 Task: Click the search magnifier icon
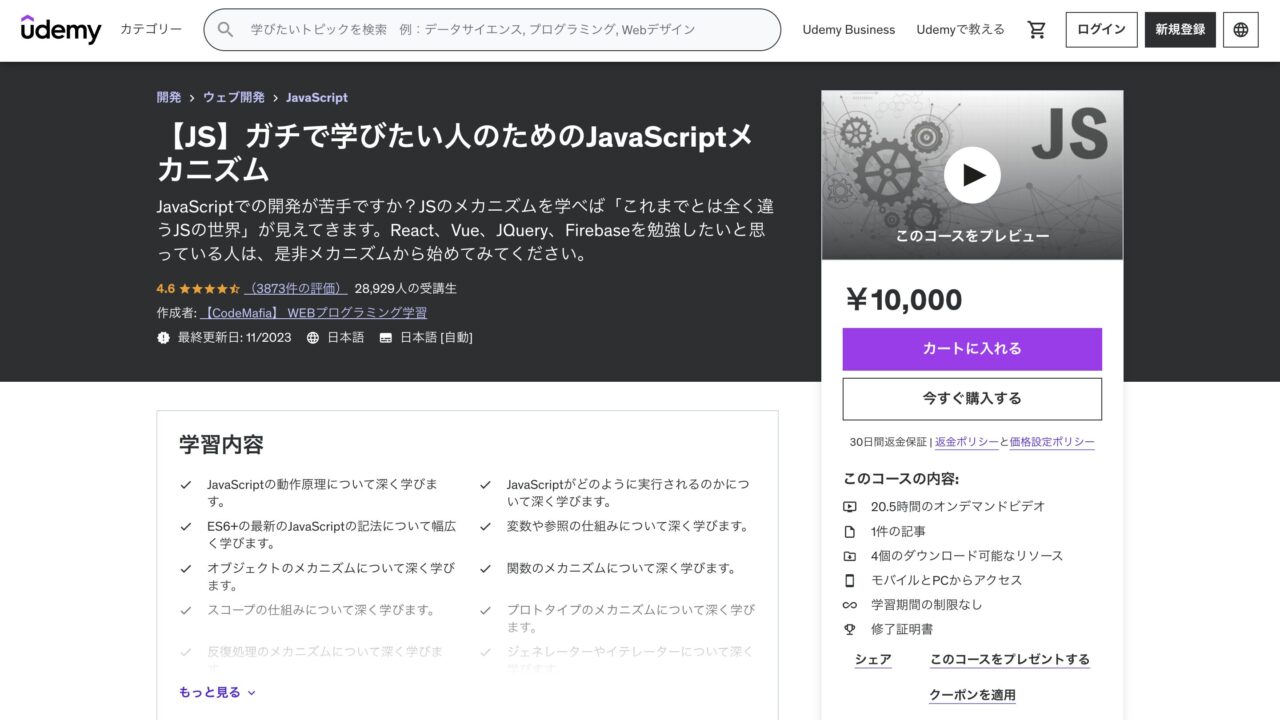tap(224, 30)
